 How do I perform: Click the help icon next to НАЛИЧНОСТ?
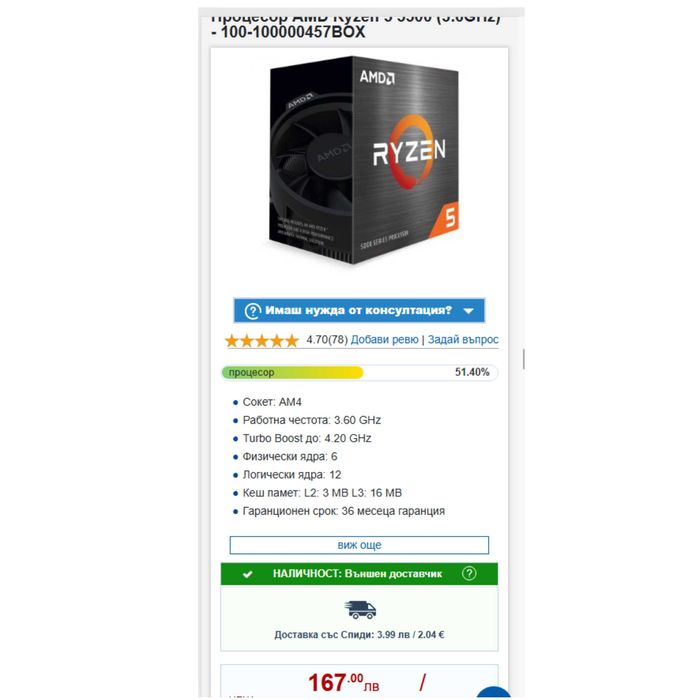click(469, 574)
